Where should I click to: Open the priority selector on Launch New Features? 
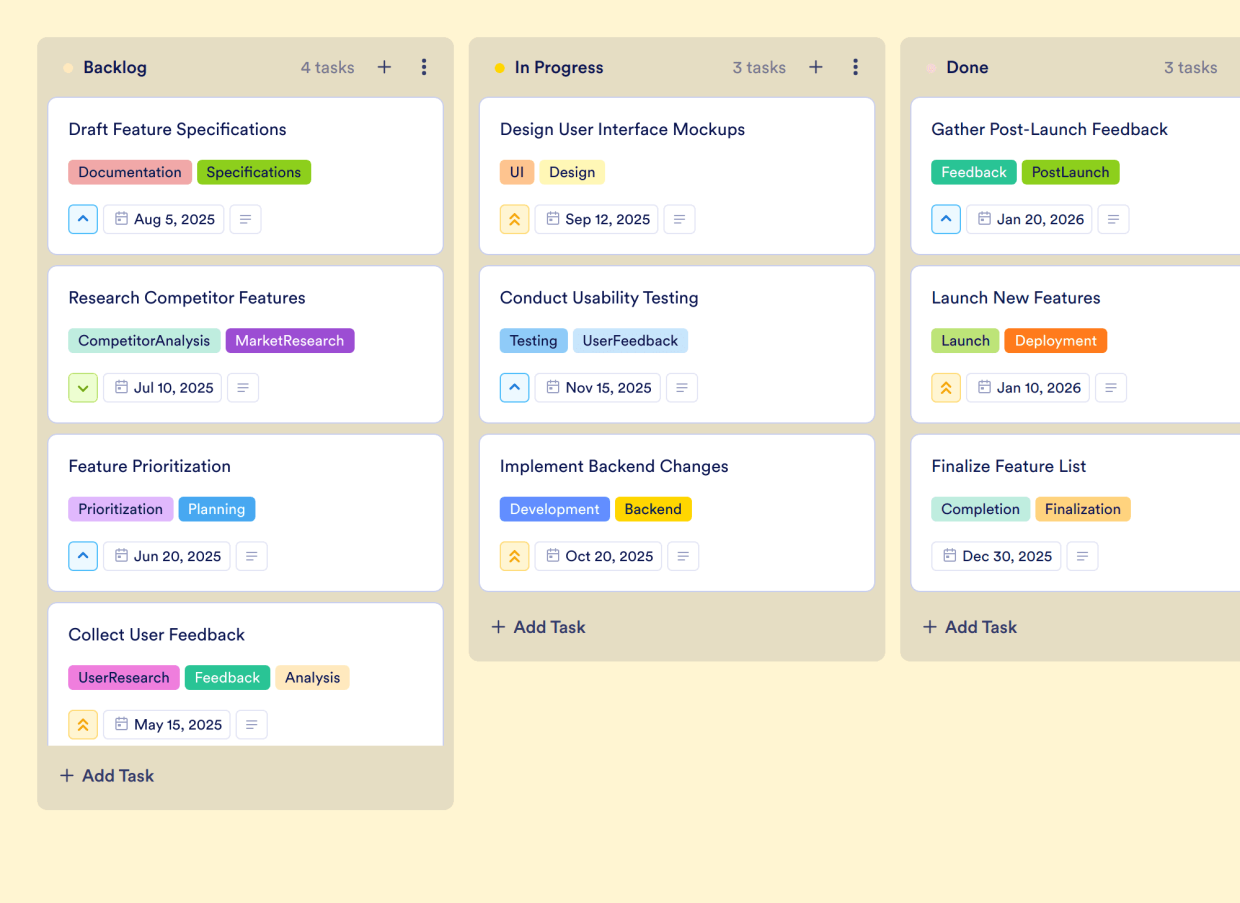946,387
